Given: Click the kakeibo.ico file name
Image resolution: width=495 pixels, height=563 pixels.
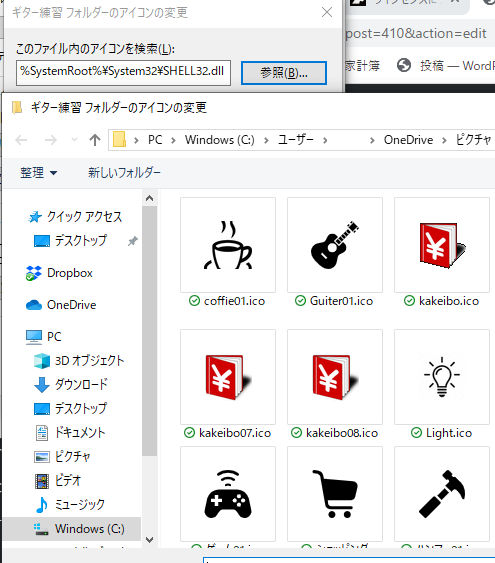Looking at the screenshot, I should pos(449,301).
